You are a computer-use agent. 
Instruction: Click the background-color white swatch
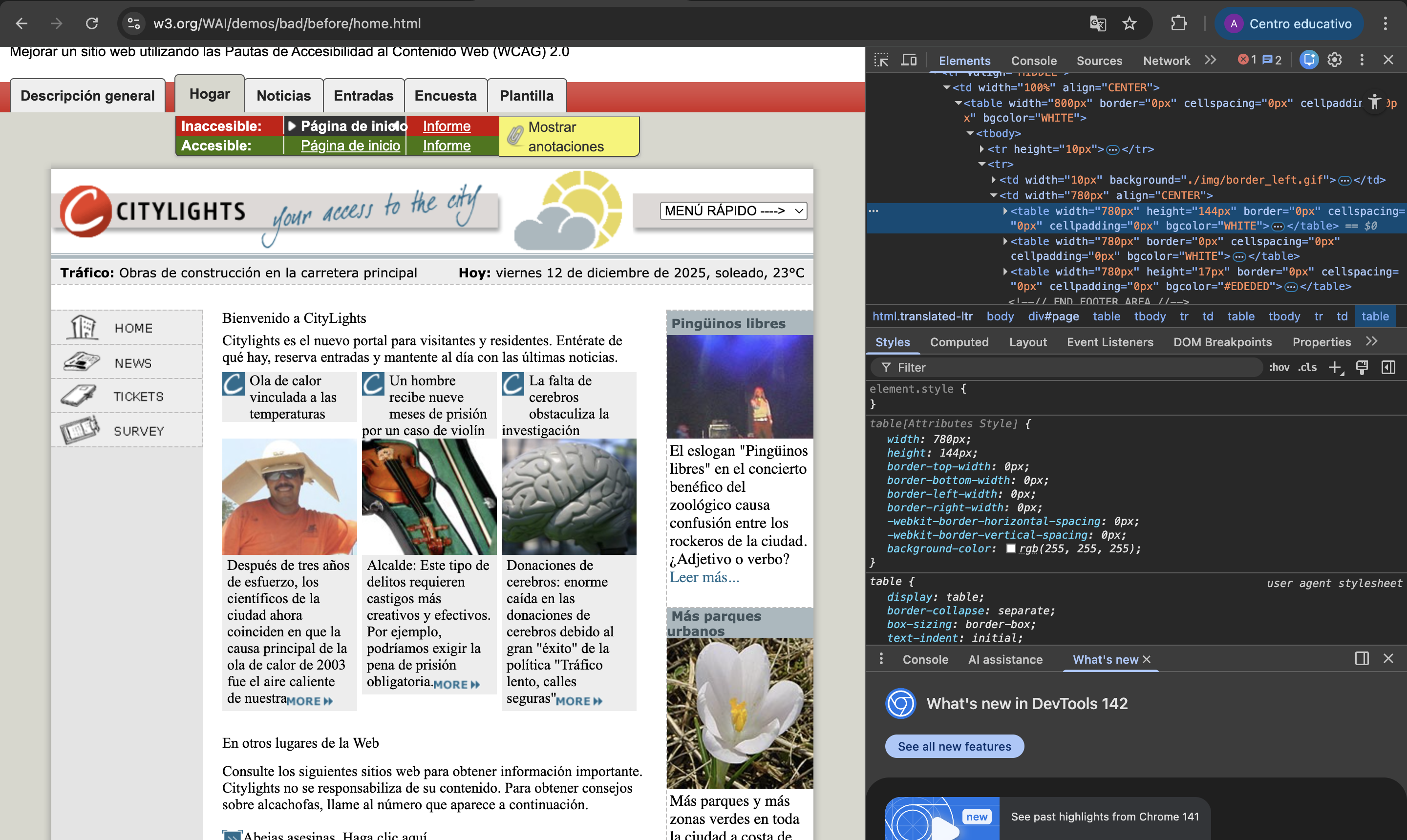pyautogui.click(x=1011, y=548)
